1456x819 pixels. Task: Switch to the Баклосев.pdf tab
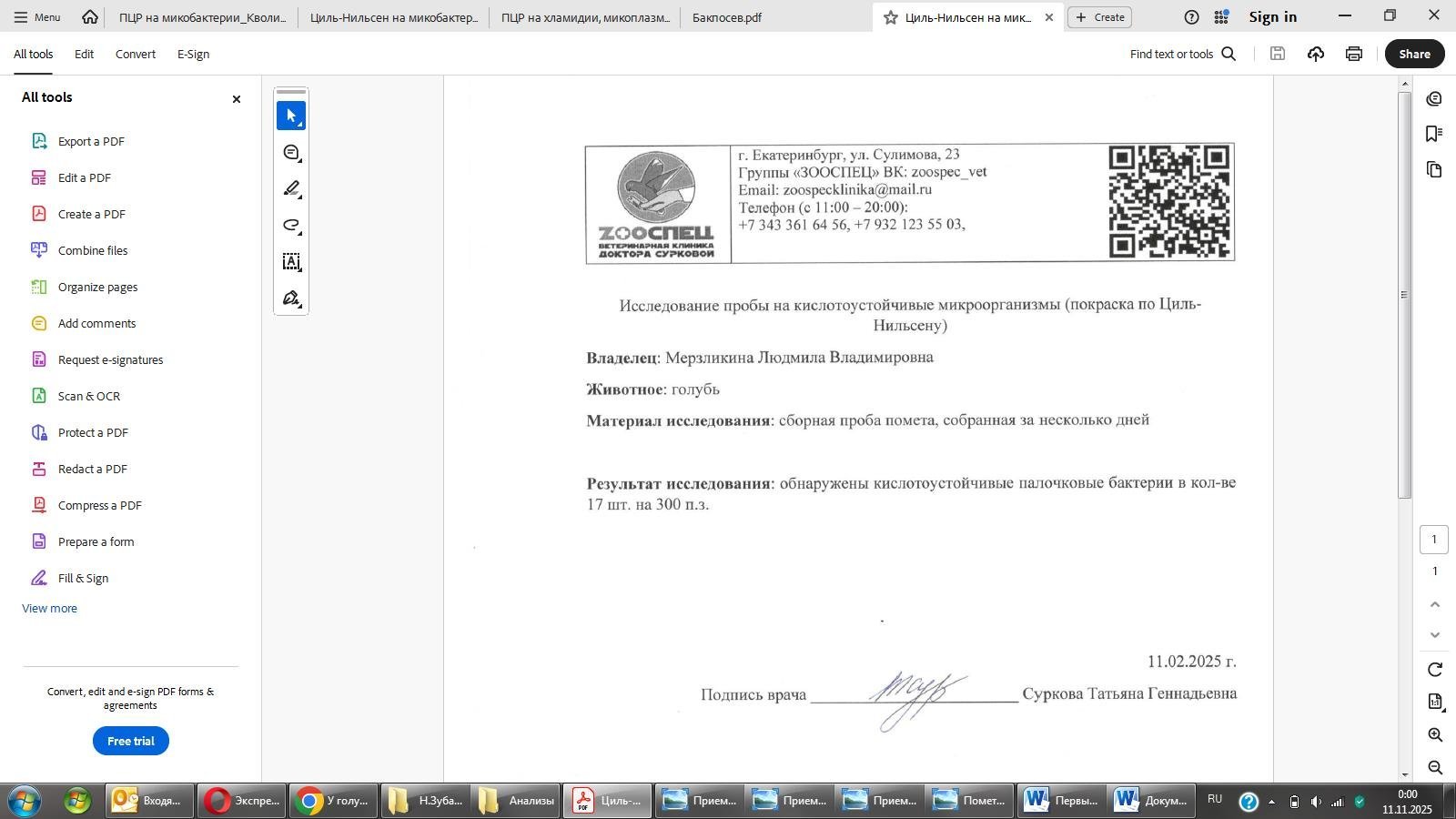click(727, 17)
